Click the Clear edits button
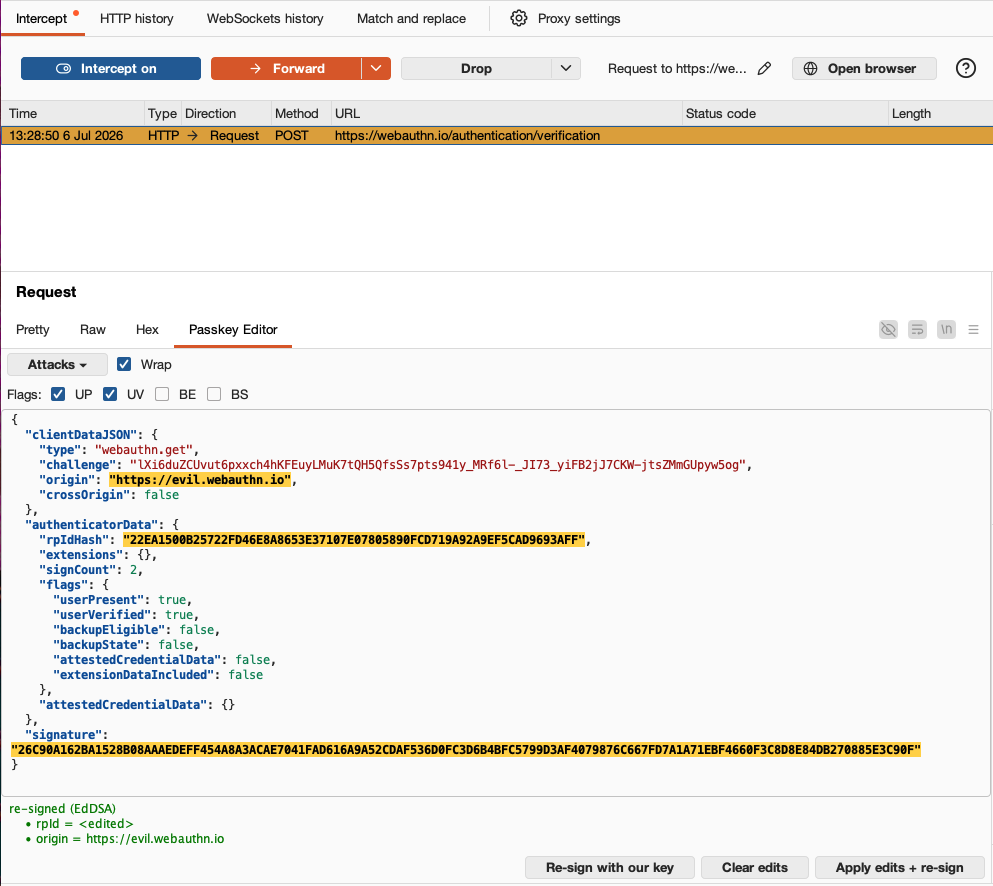The image size is (993, 886). point(755,867)
